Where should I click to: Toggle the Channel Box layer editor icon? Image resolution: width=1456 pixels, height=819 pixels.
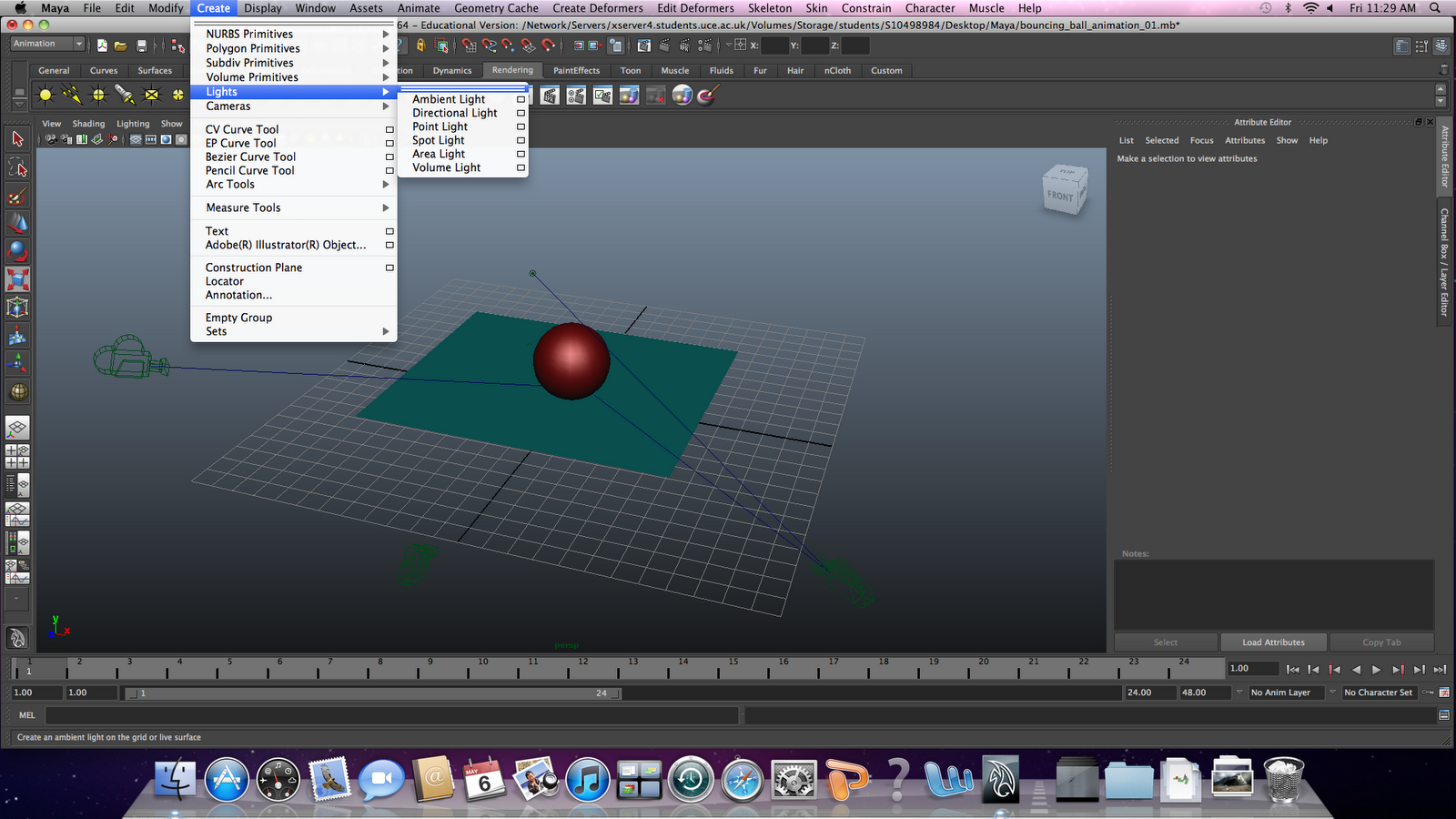coord(1441,45)
